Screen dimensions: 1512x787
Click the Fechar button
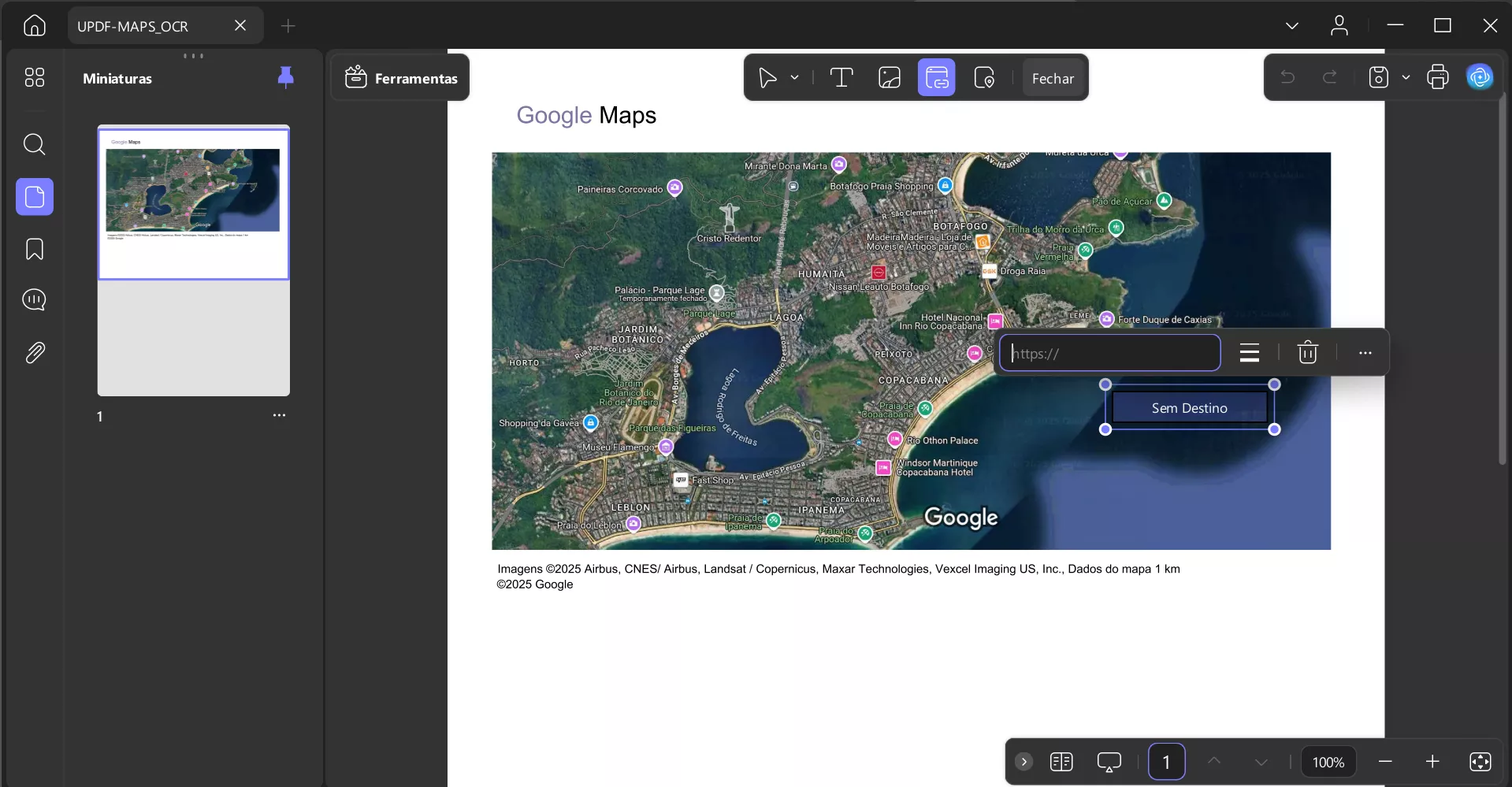tap(1053, 78)
